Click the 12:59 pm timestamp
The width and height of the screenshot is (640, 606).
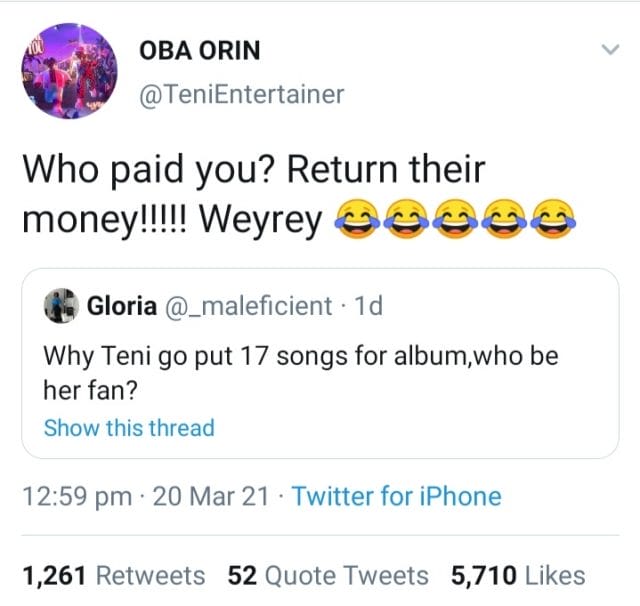tap(79, 496)
